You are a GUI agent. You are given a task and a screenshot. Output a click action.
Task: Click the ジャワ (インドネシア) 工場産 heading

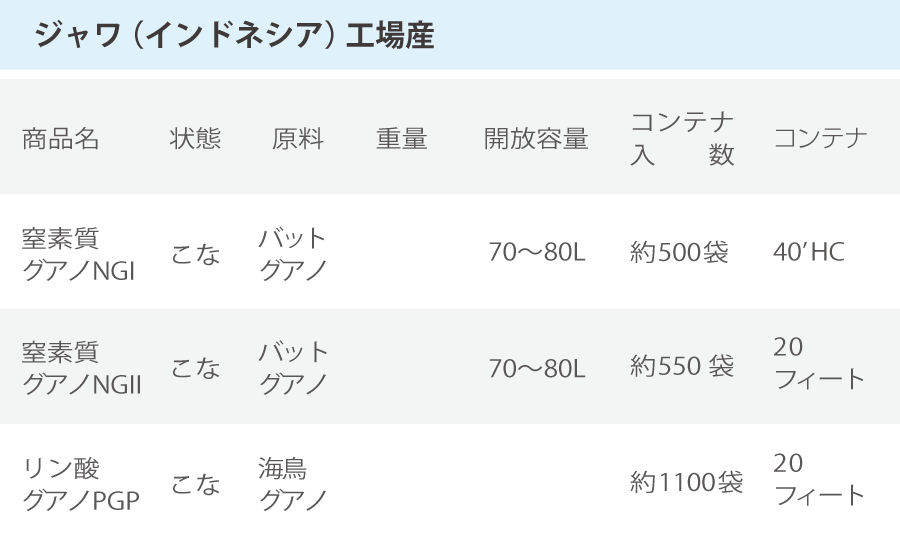tap(233, 37)
